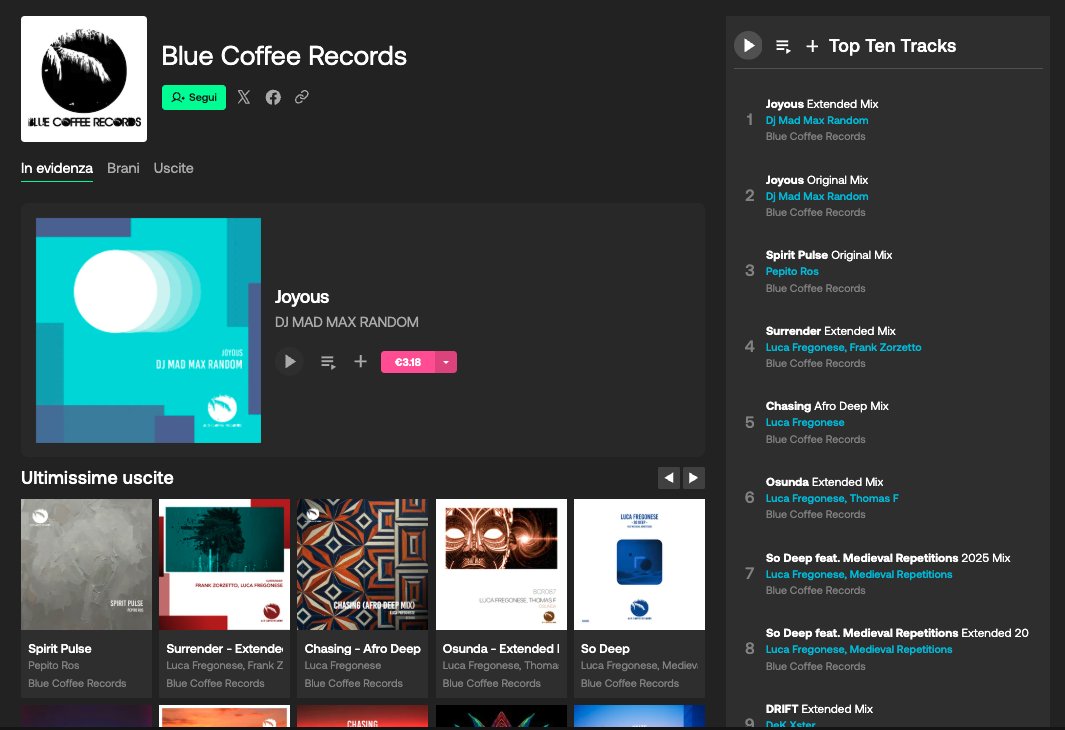The height and width of the screenshot is (730, 1065).
Task: Expand the Joyous price dropdown arrow
Action: click(x=446, y=362)
